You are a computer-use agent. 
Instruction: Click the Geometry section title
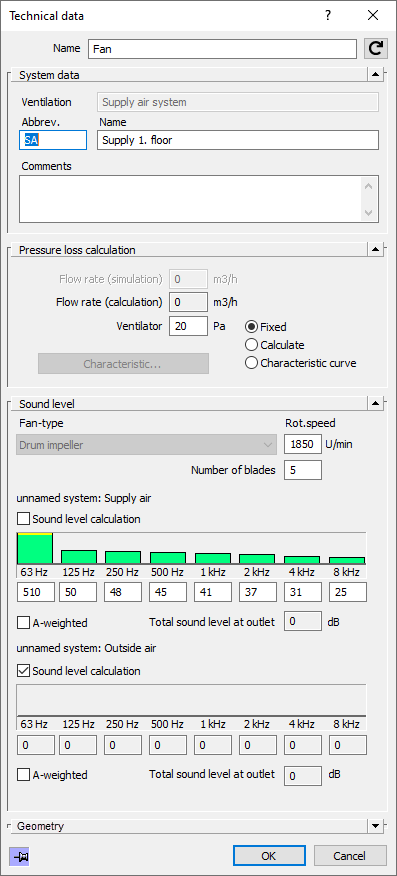[40, 826]
